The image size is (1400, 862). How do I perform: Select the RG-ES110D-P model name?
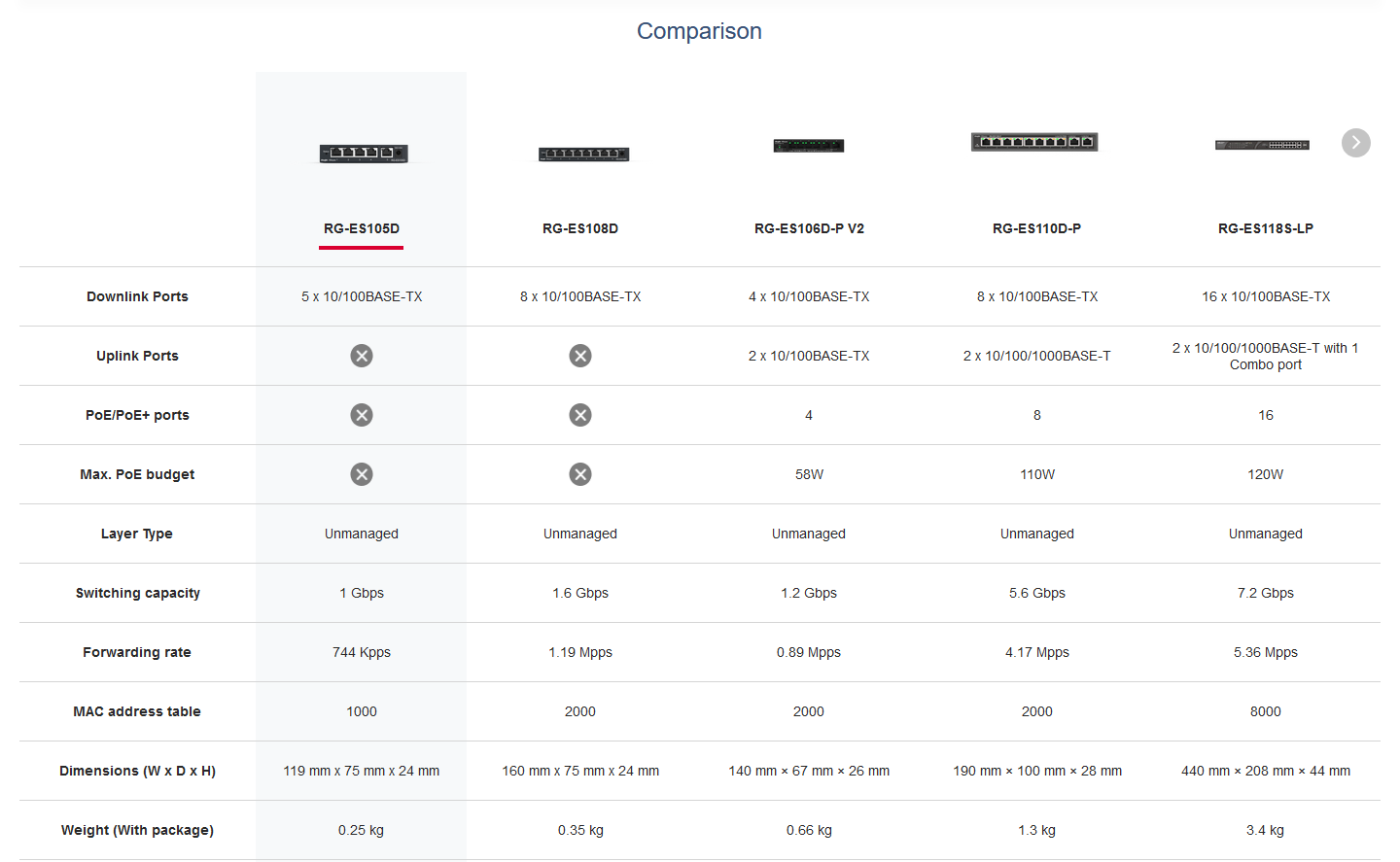click(x=1036, y=228)
